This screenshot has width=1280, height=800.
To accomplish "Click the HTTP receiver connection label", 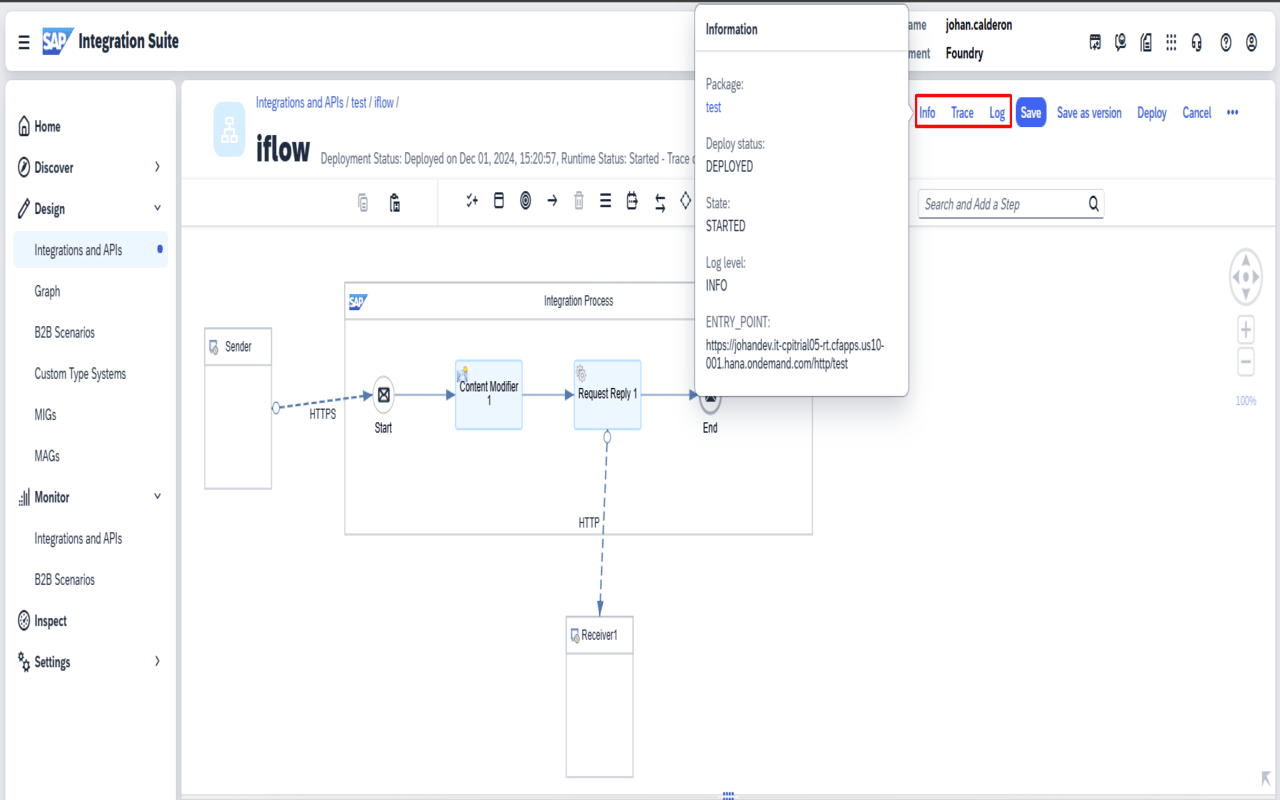I will 589,523.
